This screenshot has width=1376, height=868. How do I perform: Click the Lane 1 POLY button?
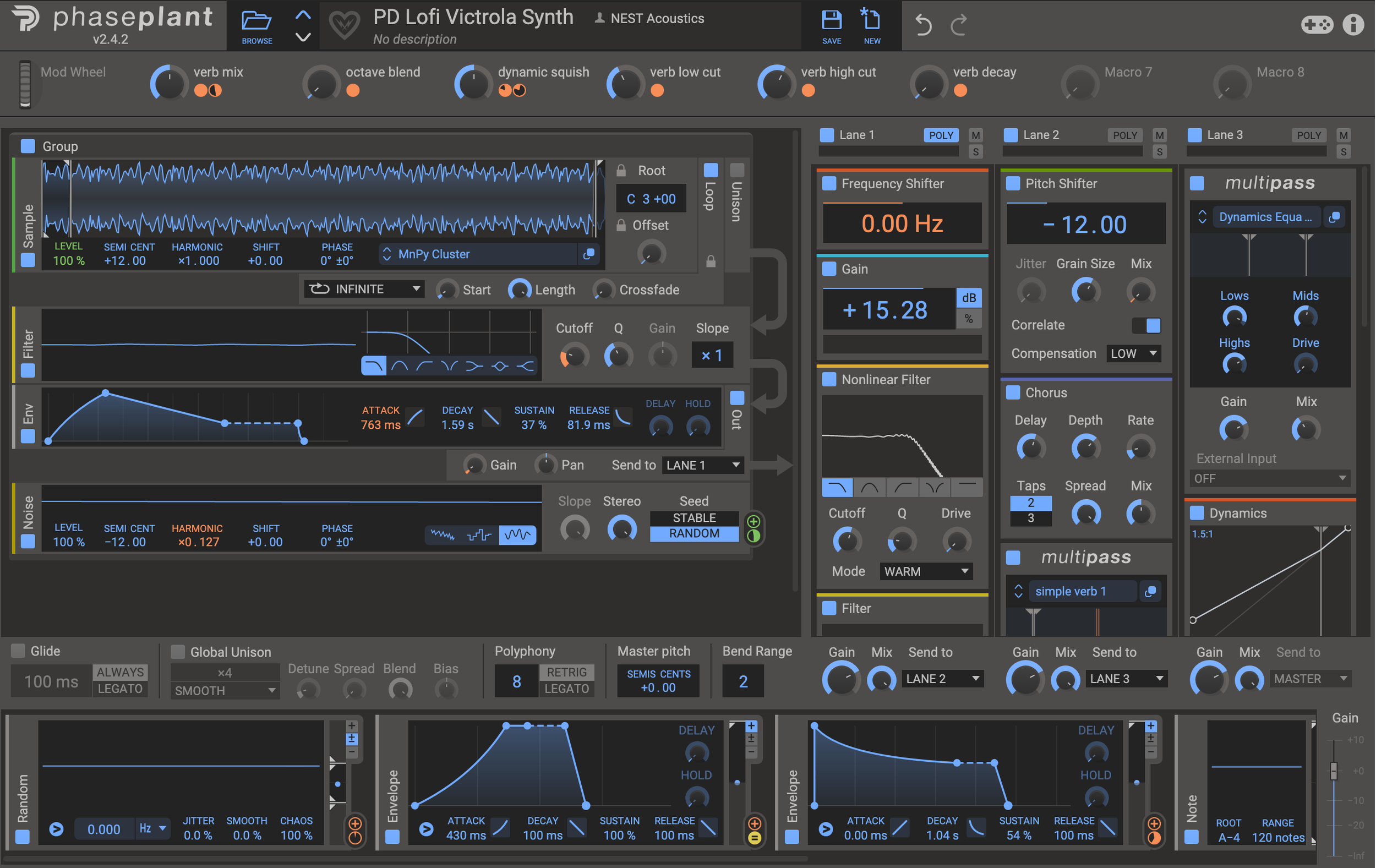point(941,135)
